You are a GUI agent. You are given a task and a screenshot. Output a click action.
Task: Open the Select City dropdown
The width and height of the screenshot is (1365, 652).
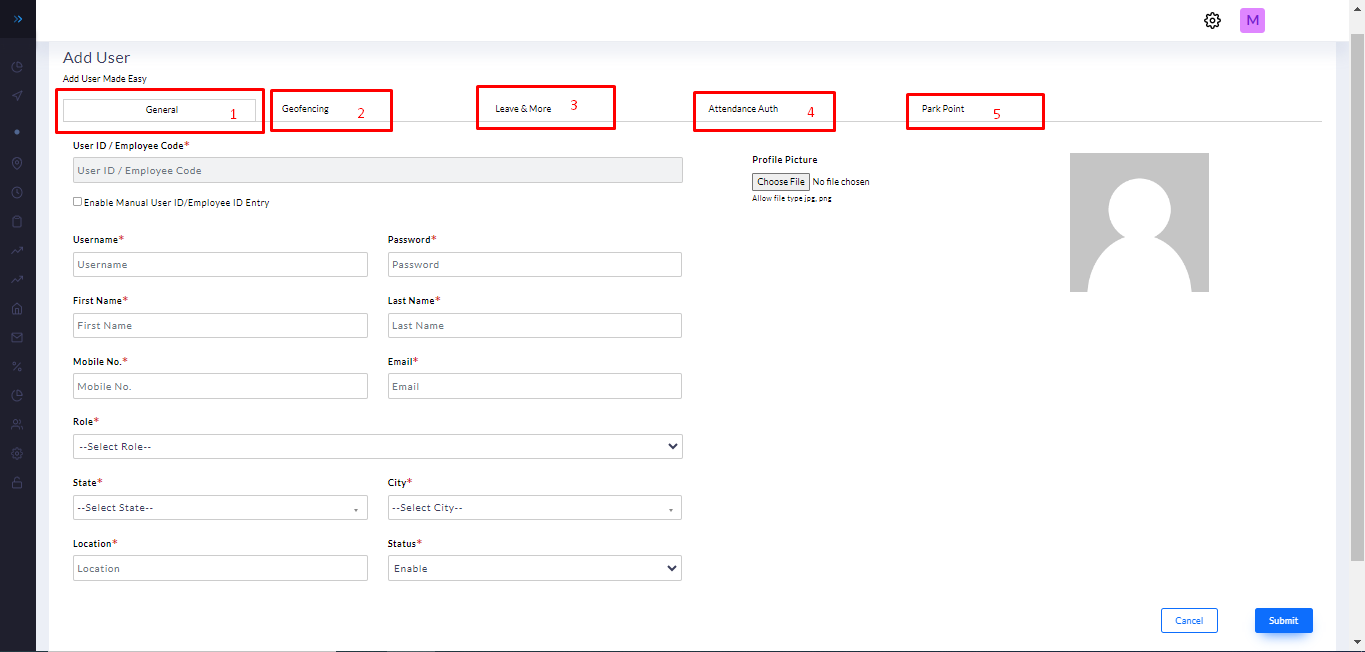click(534, 508)
